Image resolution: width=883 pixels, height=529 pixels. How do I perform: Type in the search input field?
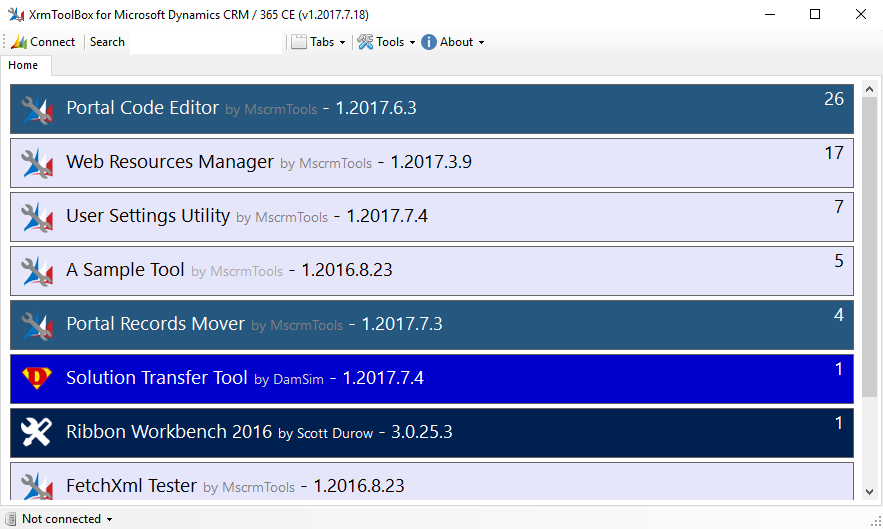(x=206, y=42)
